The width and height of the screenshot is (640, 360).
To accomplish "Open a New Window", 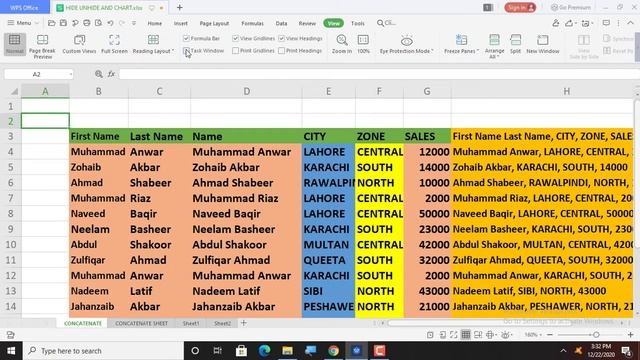I will coord(542,44).
